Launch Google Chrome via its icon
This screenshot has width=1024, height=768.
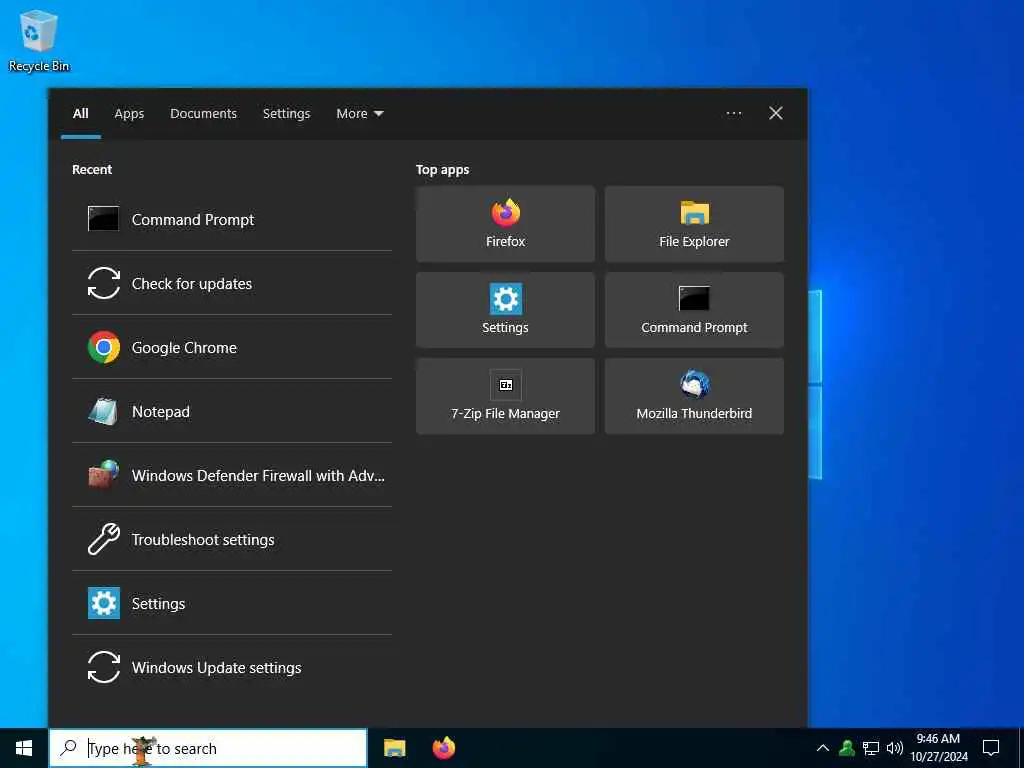[104, 347]
